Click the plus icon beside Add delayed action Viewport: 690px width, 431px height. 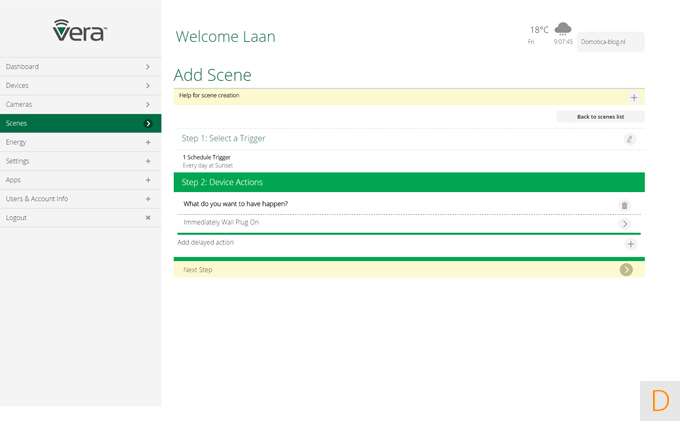point(630,244)
